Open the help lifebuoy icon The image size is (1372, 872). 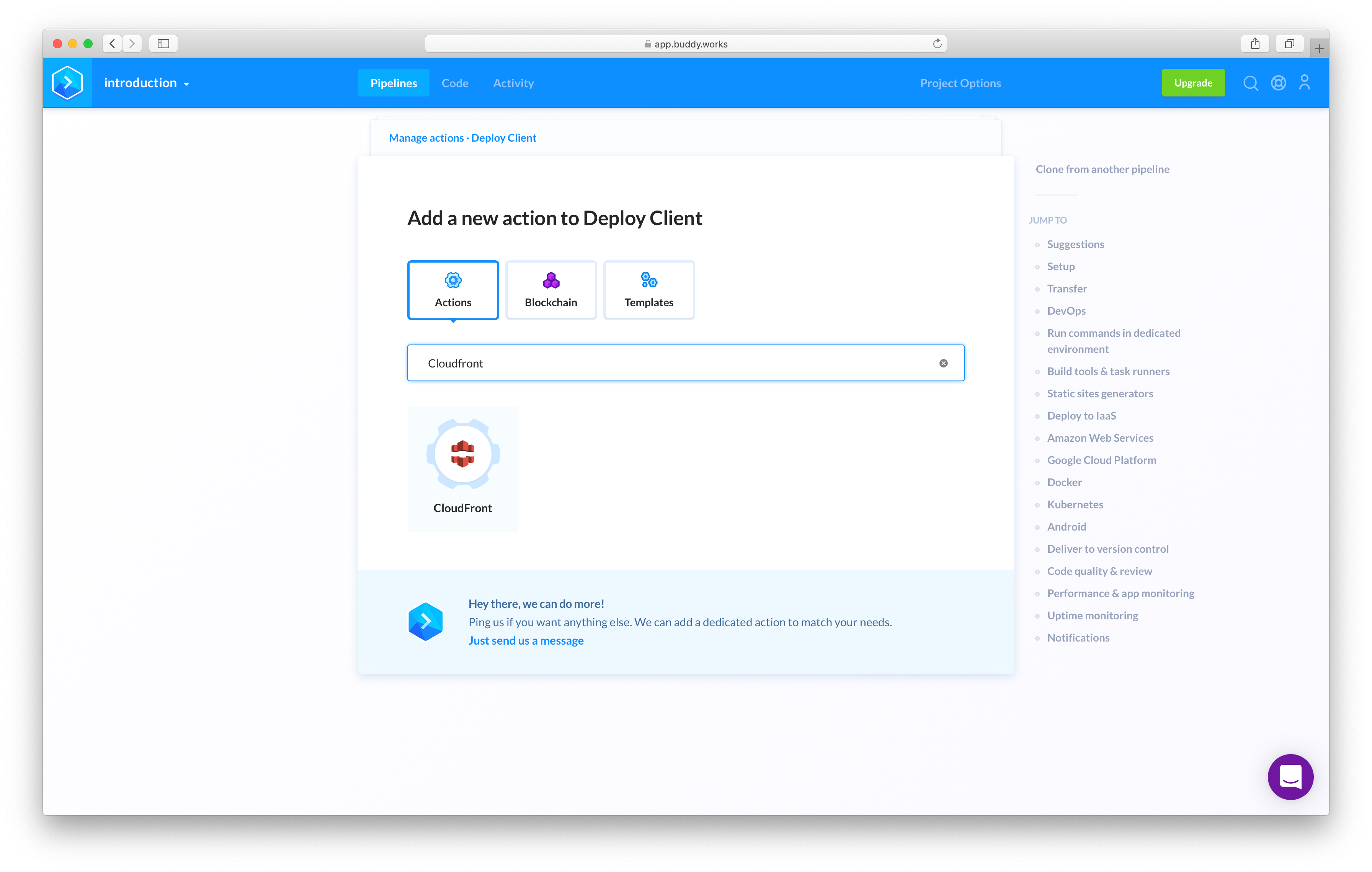[x=1278, y=83]
